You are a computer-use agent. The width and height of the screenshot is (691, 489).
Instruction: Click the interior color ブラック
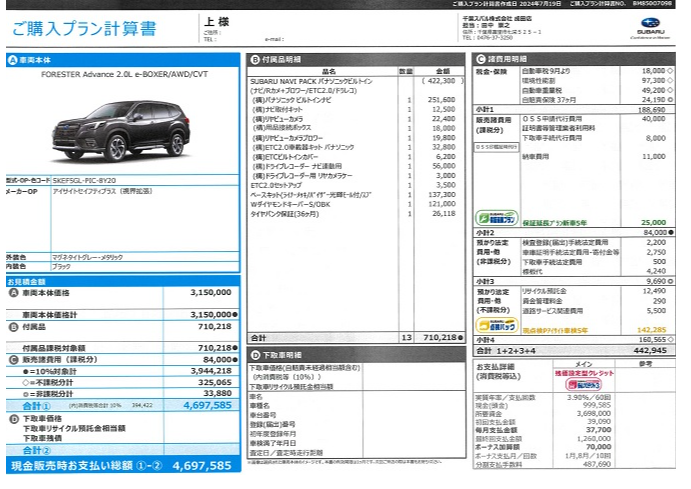[61, 267]
